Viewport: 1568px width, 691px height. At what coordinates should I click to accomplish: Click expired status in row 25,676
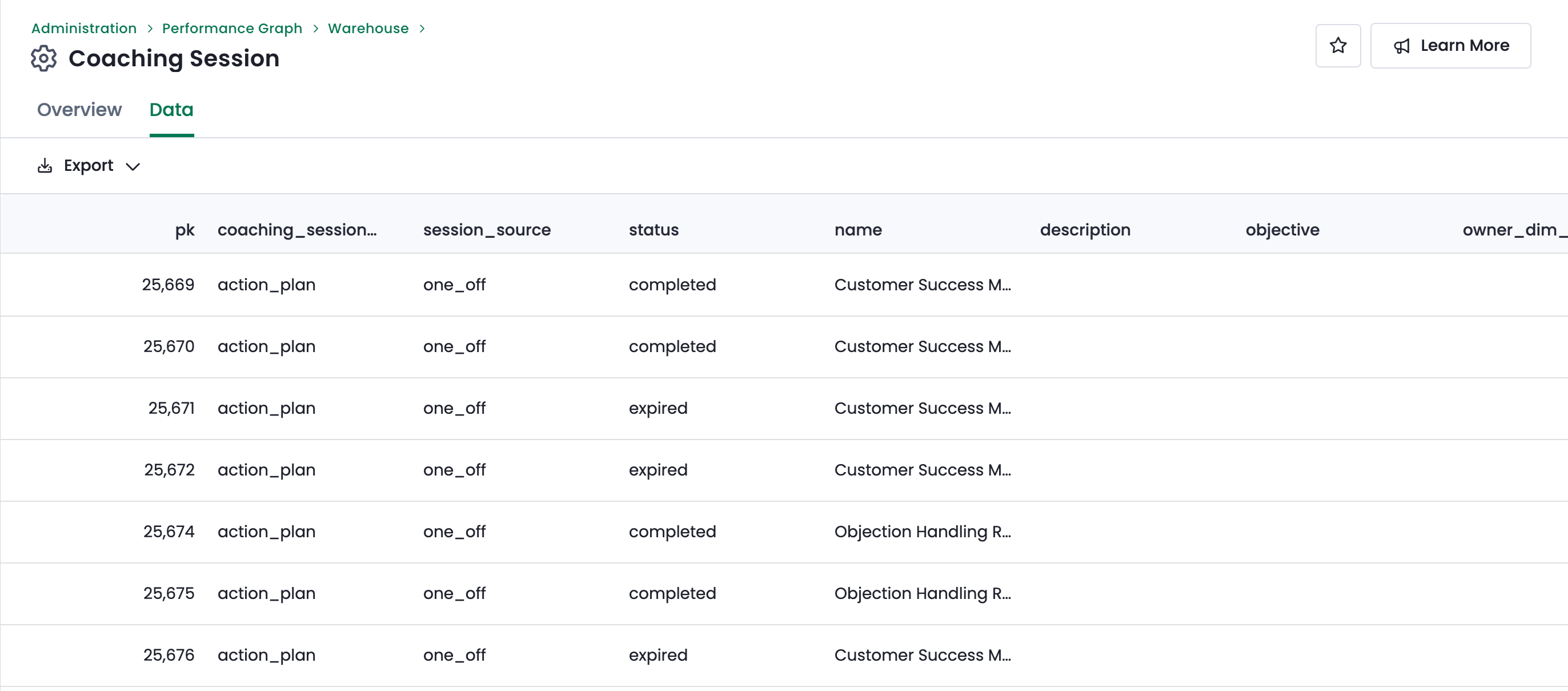pos(658,655)
